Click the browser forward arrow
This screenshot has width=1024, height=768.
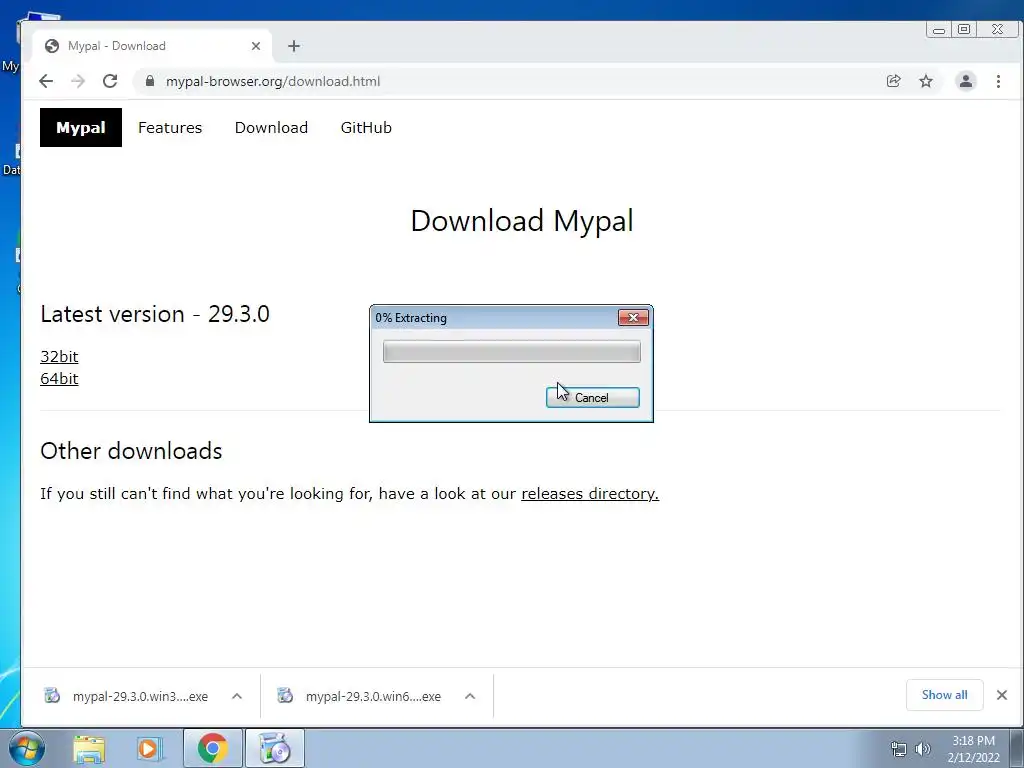pos(78,81)
